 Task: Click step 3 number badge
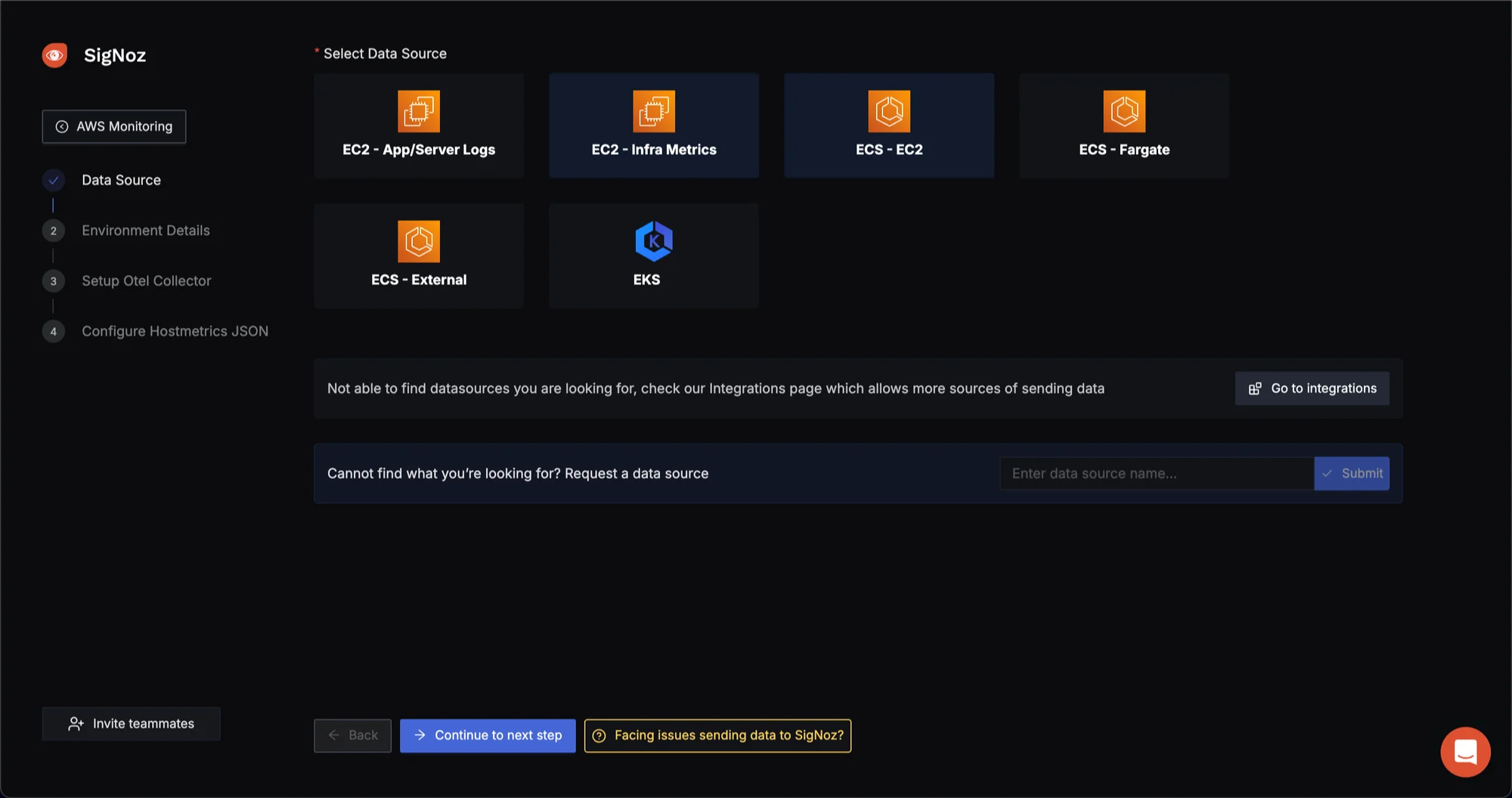(x=53, y=281)
